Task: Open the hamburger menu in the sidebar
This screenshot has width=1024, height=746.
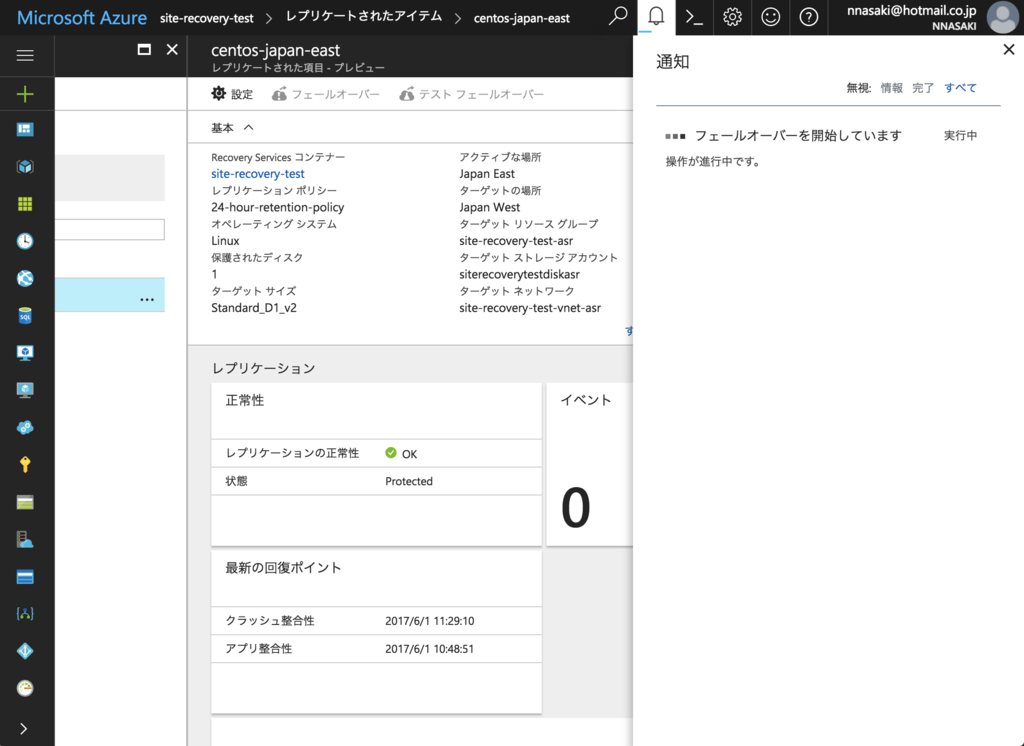Action: point(25,56)
